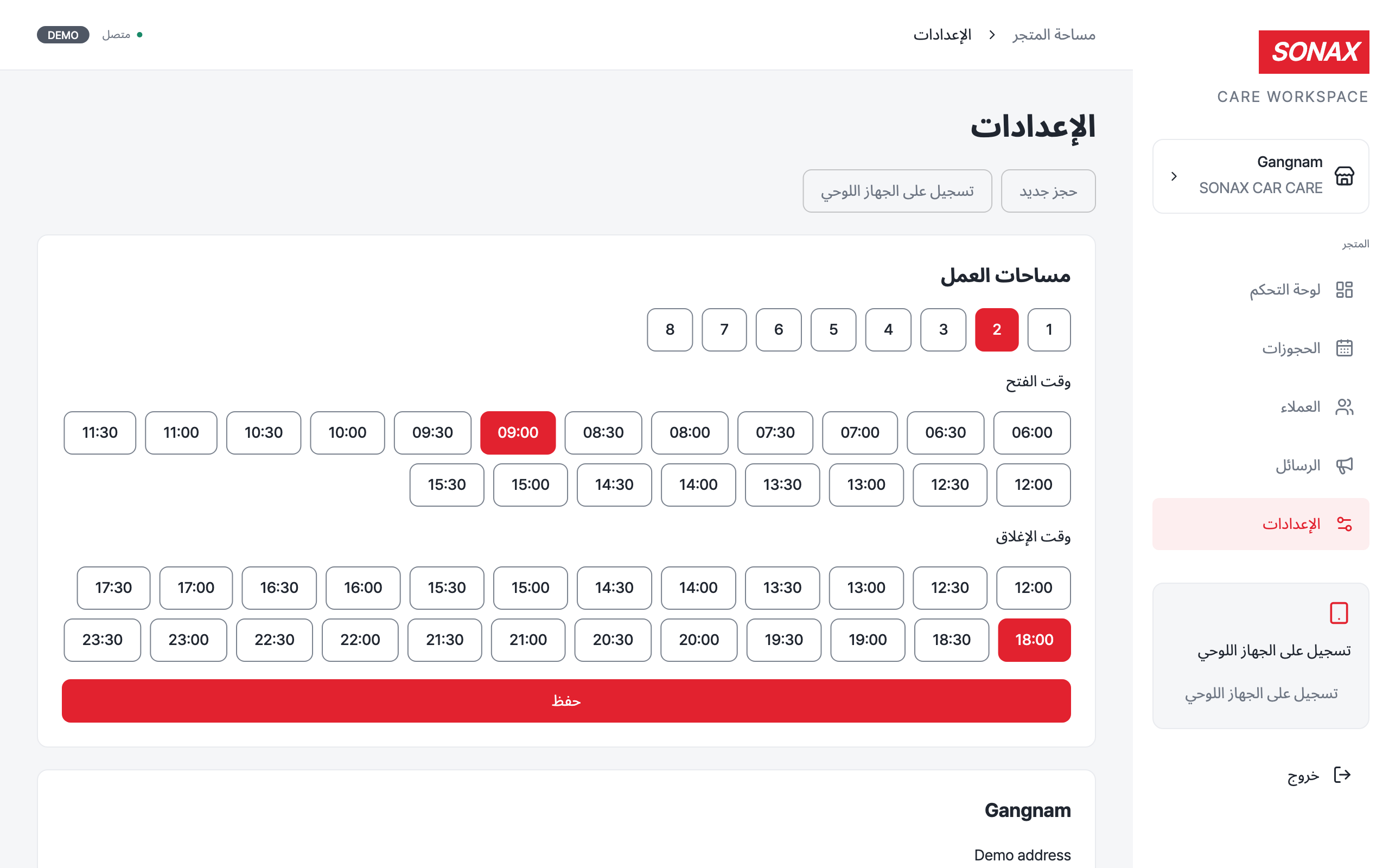
Task: Select work bay count 1
Action: [x=1049, y=329]
